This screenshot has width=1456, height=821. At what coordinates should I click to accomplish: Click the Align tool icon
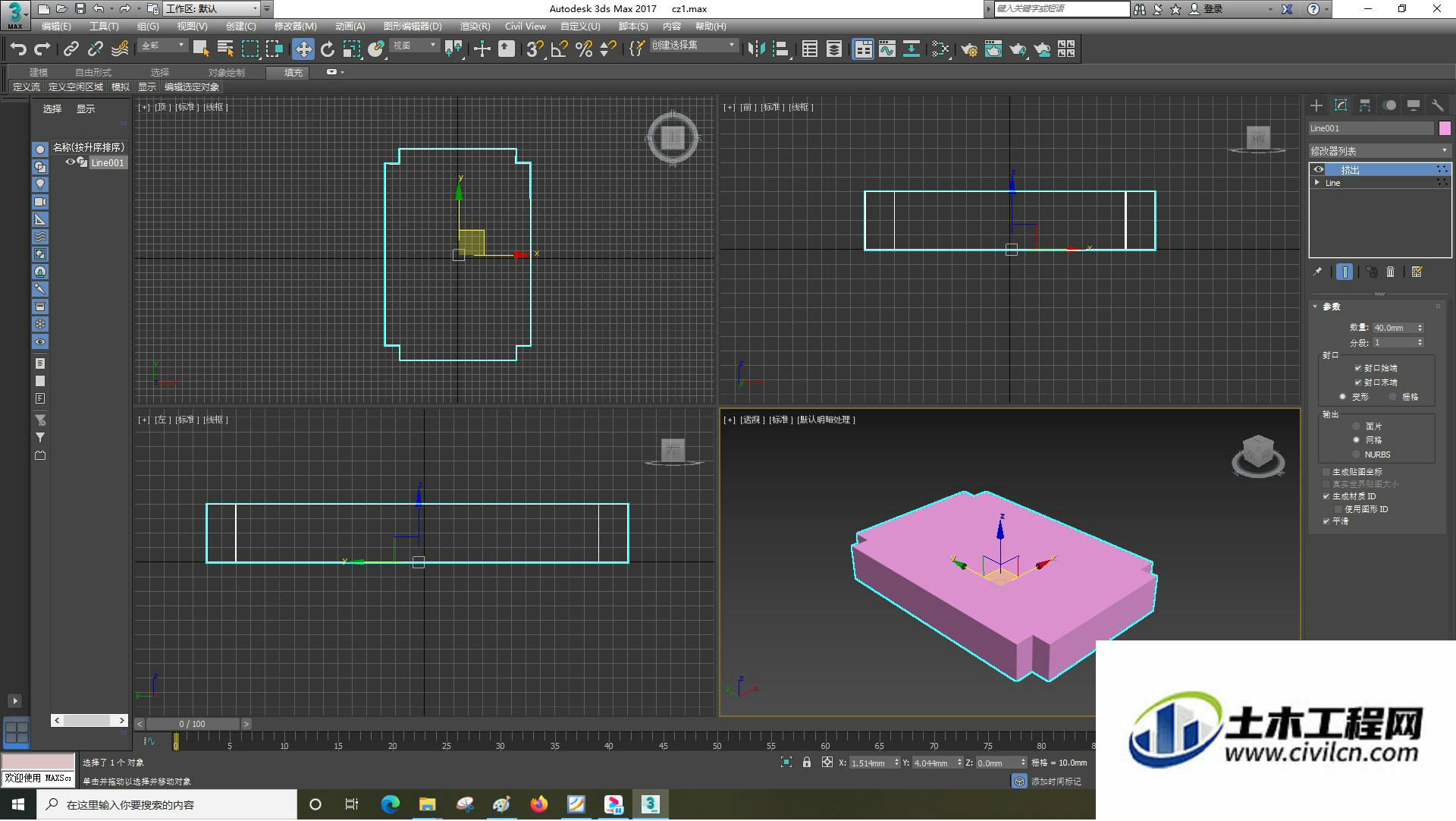click(780, 49)
